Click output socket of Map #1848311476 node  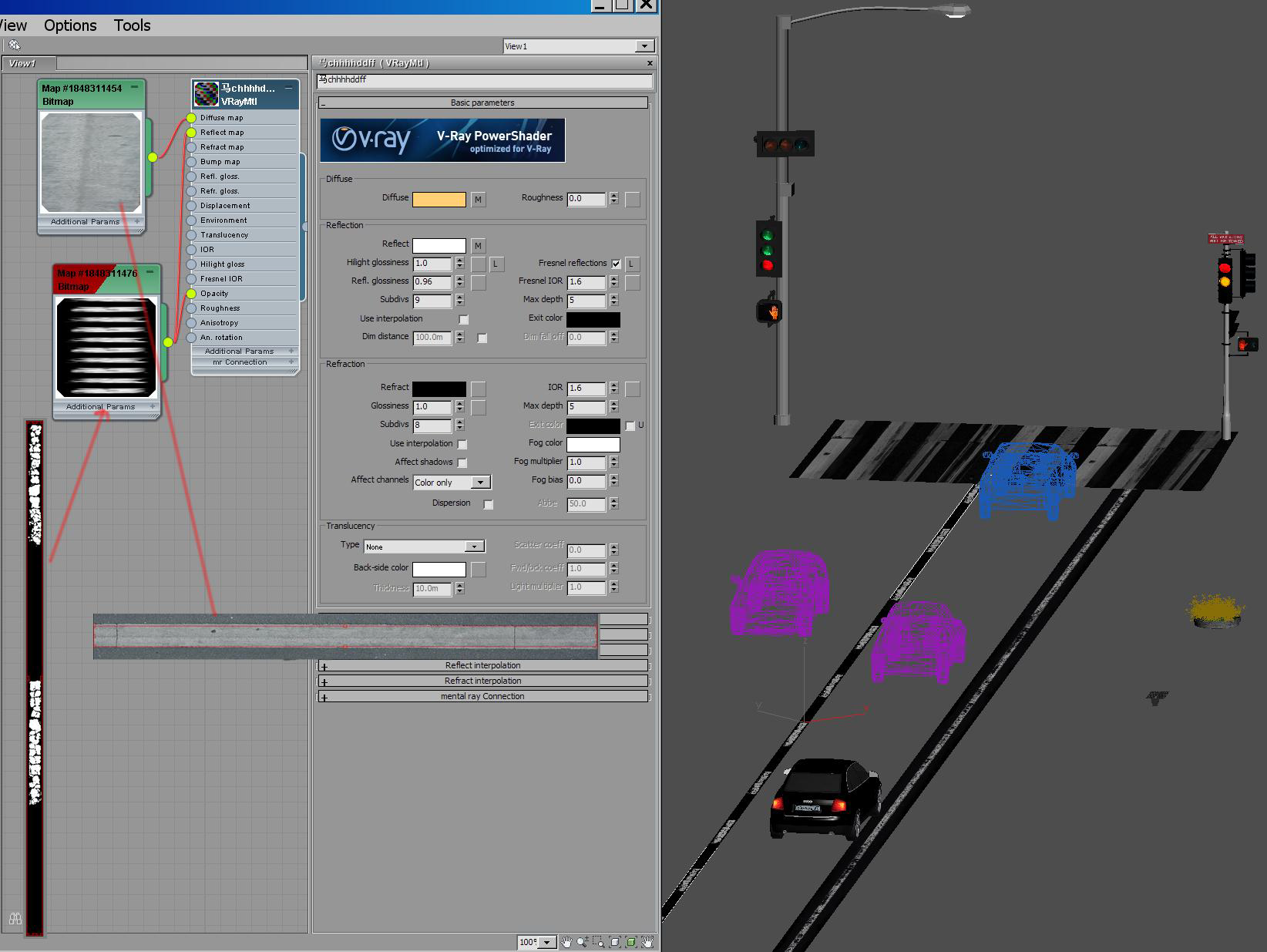coord(168,342)
